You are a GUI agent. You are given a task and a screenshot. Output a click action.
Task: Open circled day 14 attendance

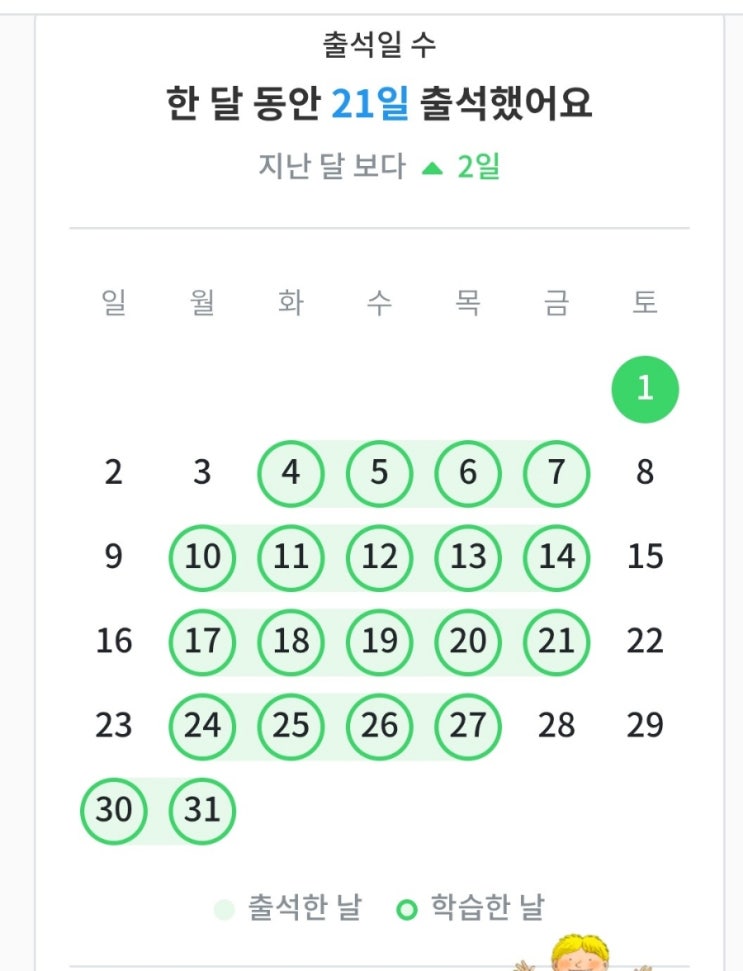[556, 556]
